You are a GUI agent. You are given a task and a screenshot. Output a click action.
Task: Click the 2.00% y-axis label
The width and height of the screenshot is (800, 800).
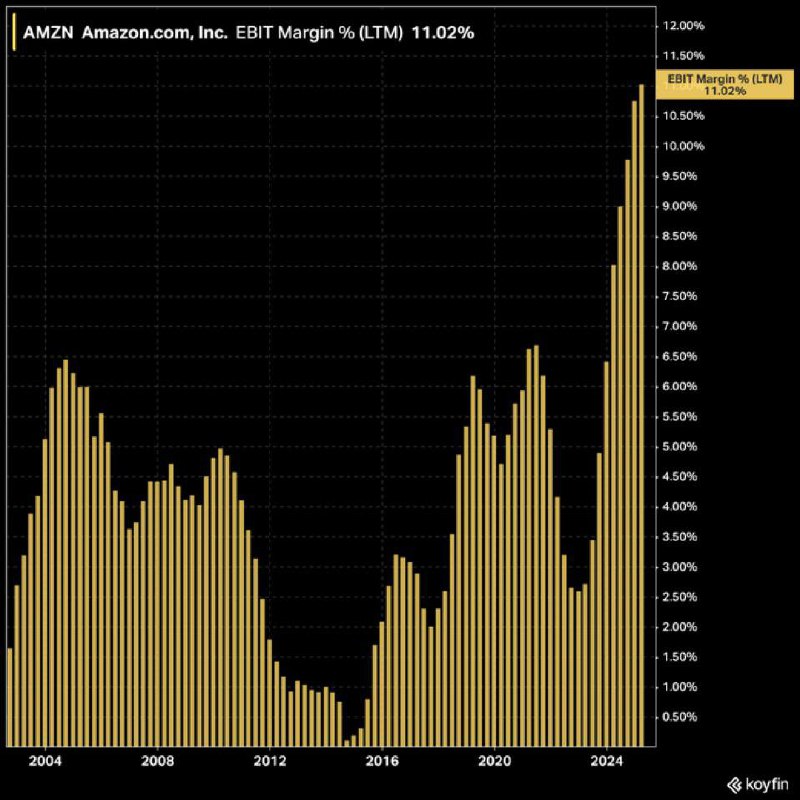coord(680,627)
